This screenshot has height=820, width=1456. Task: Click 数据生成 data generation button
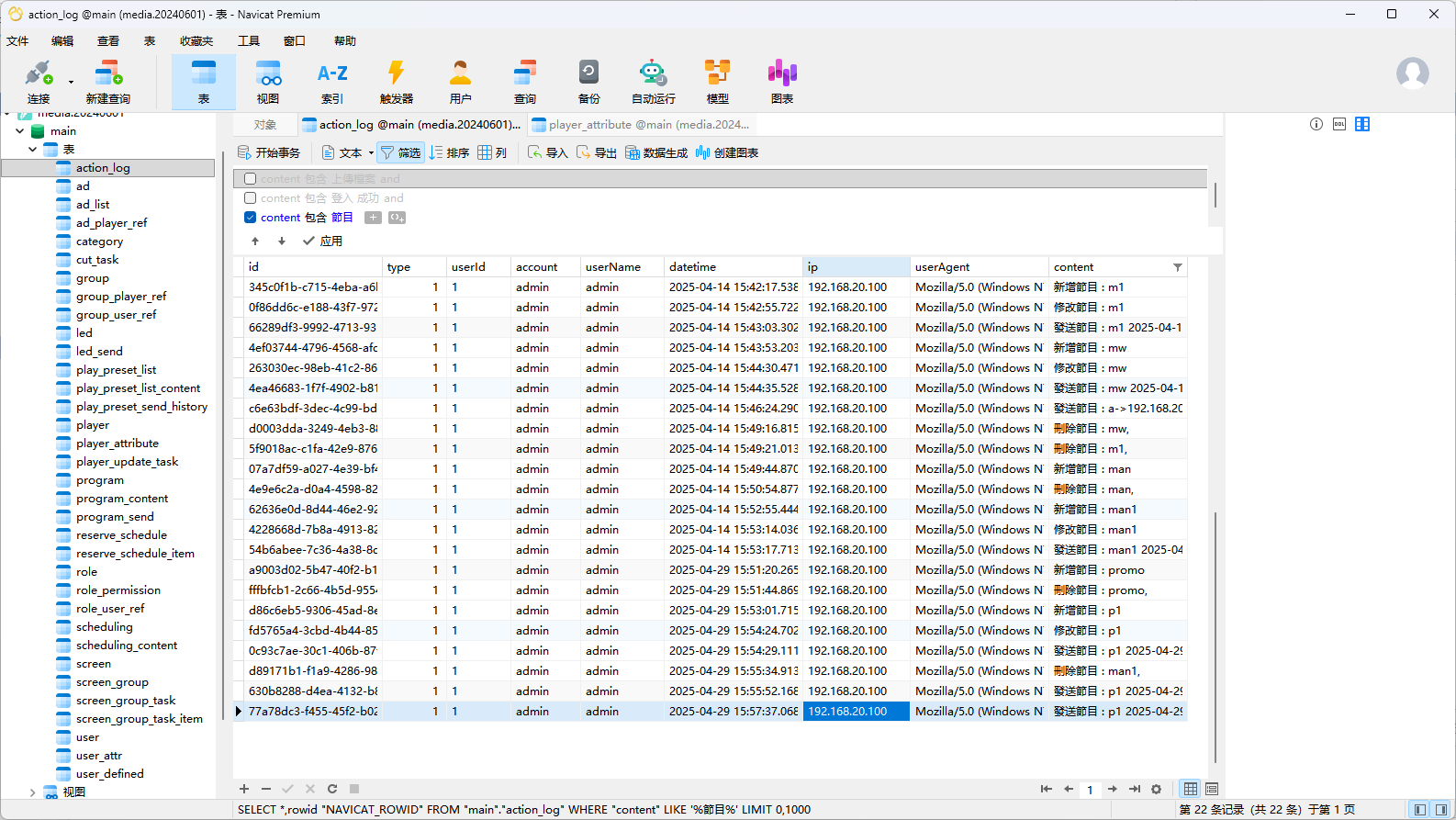point(656,152)
